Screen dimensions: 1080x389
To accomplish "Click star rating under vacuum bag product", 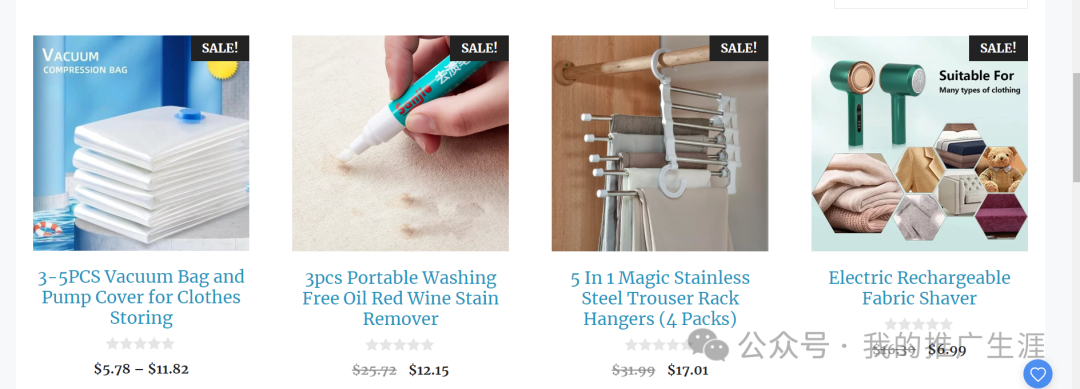I will (x=141, y=344).
